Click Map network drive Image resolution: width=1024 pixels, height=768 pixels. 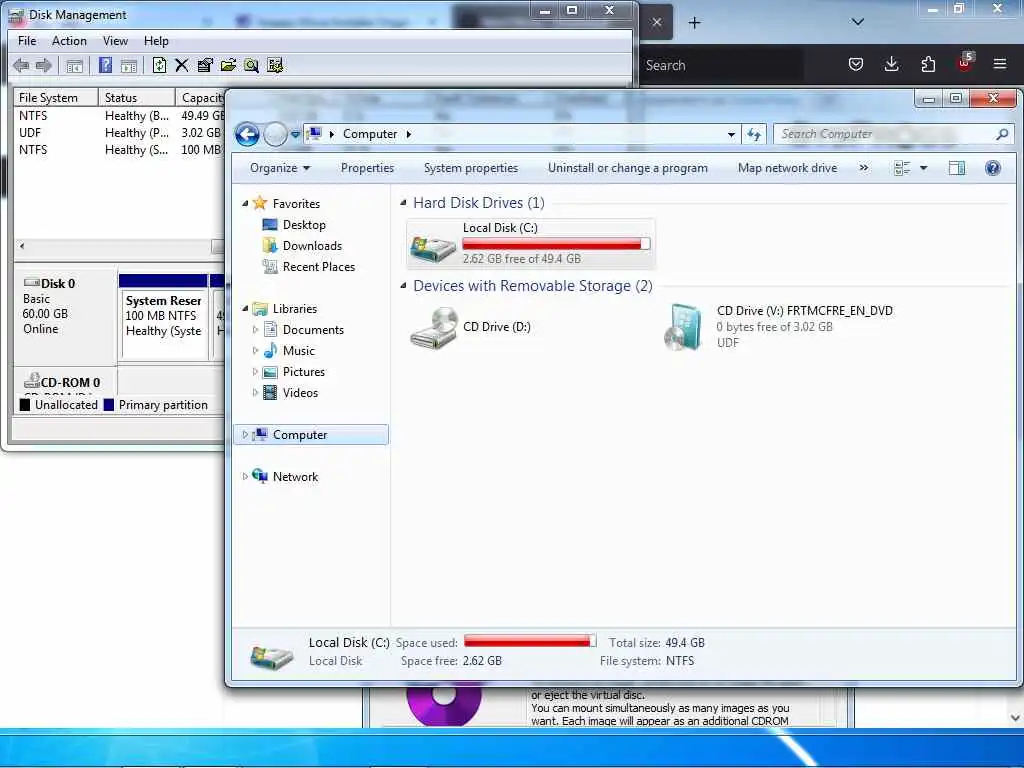(787, 168)
